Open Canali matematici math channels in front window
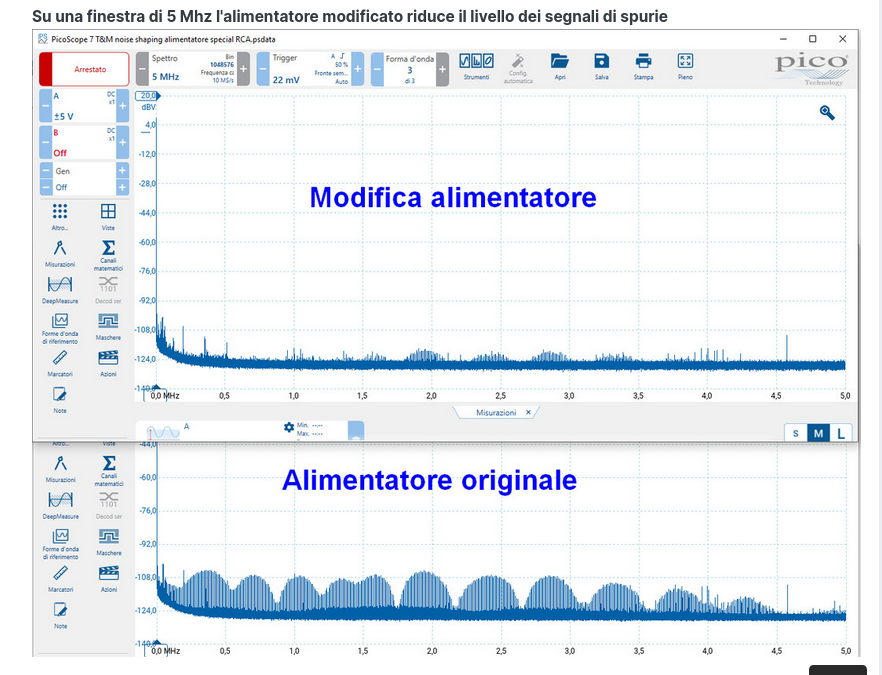The height and width of the screenshot is (675, 882). pyautogui.click(x=108, y=255)
